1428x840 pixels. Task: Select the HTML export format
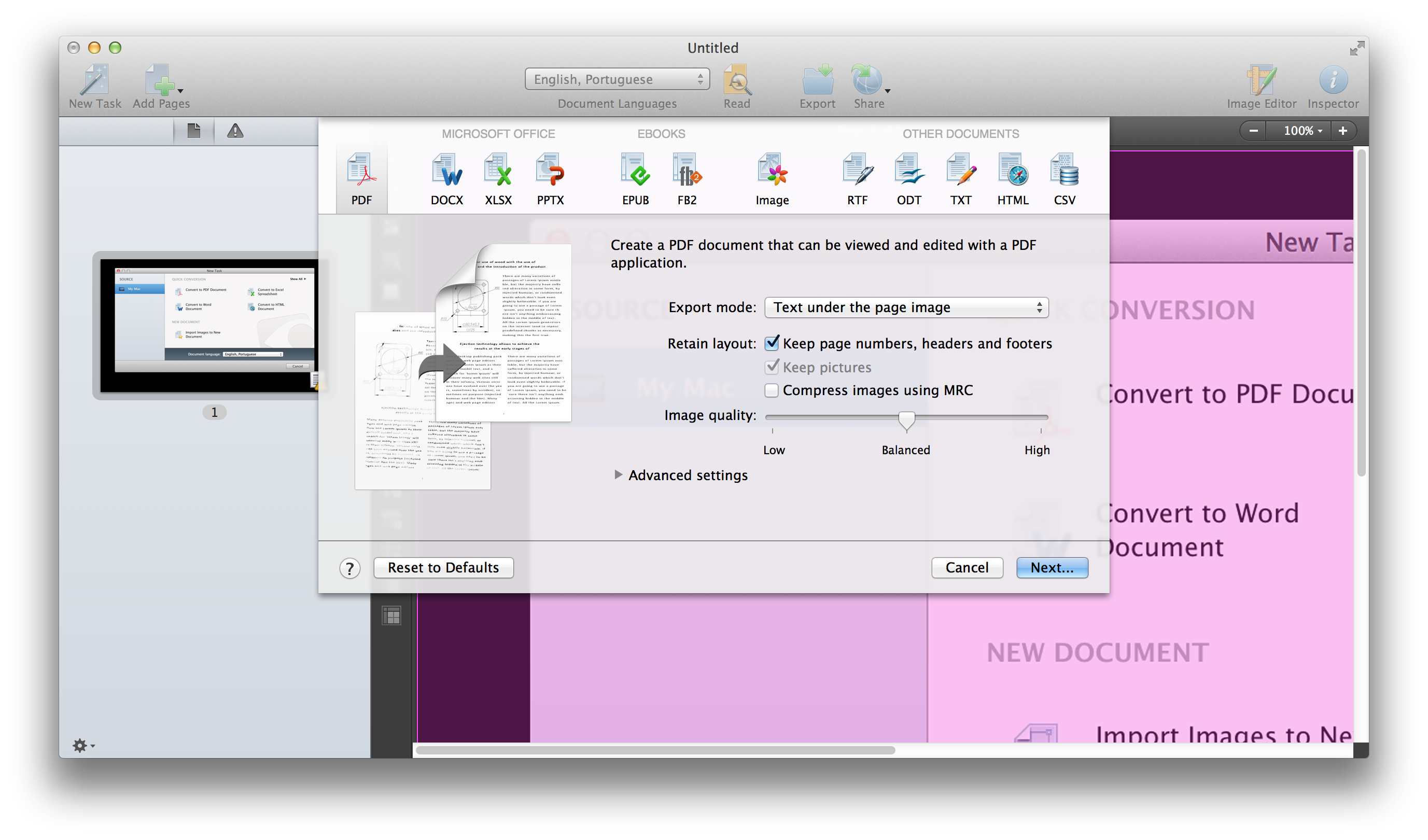[x=1013, y=179]
